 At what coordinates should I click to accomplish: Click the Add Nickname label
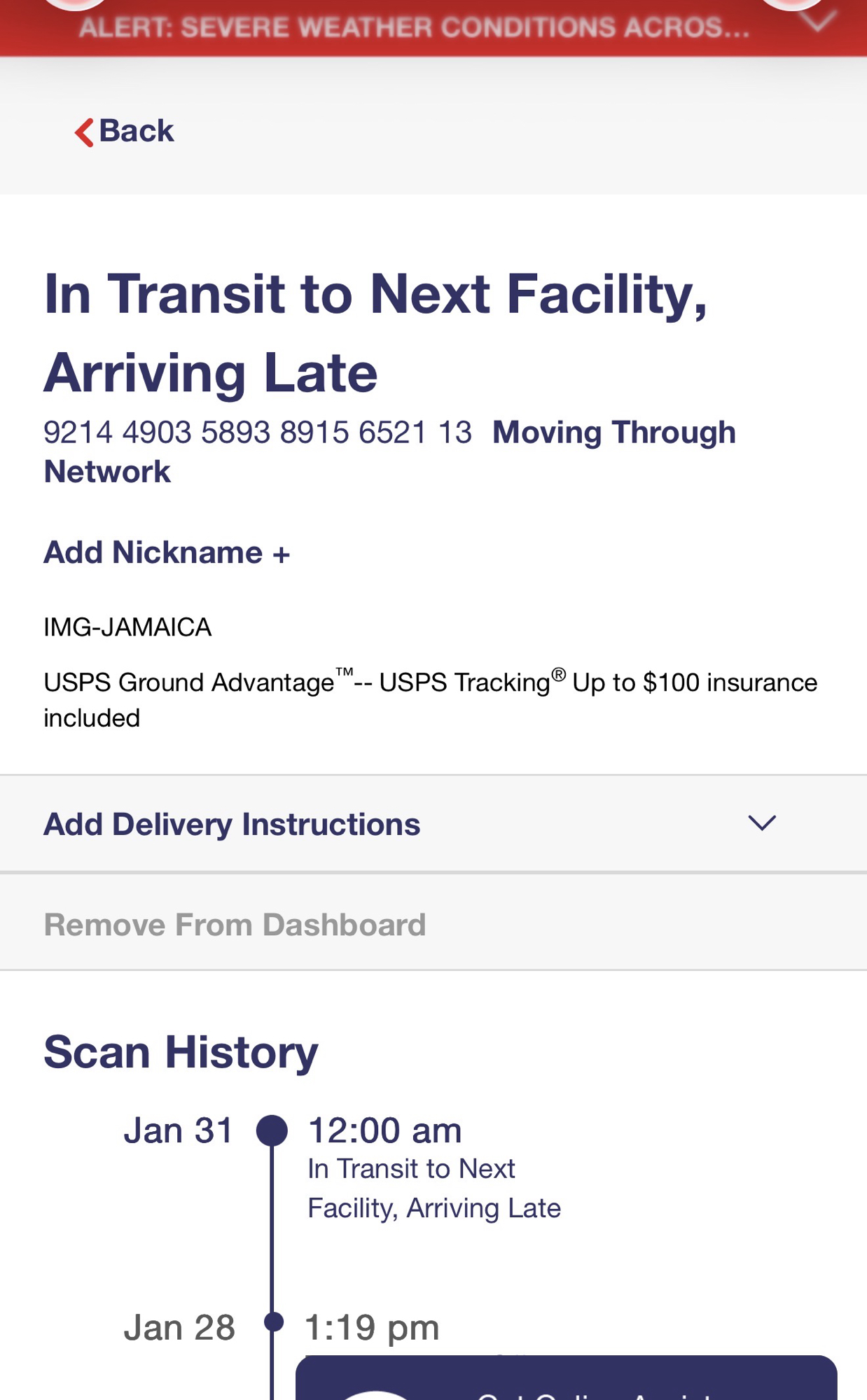click(153, 553)
